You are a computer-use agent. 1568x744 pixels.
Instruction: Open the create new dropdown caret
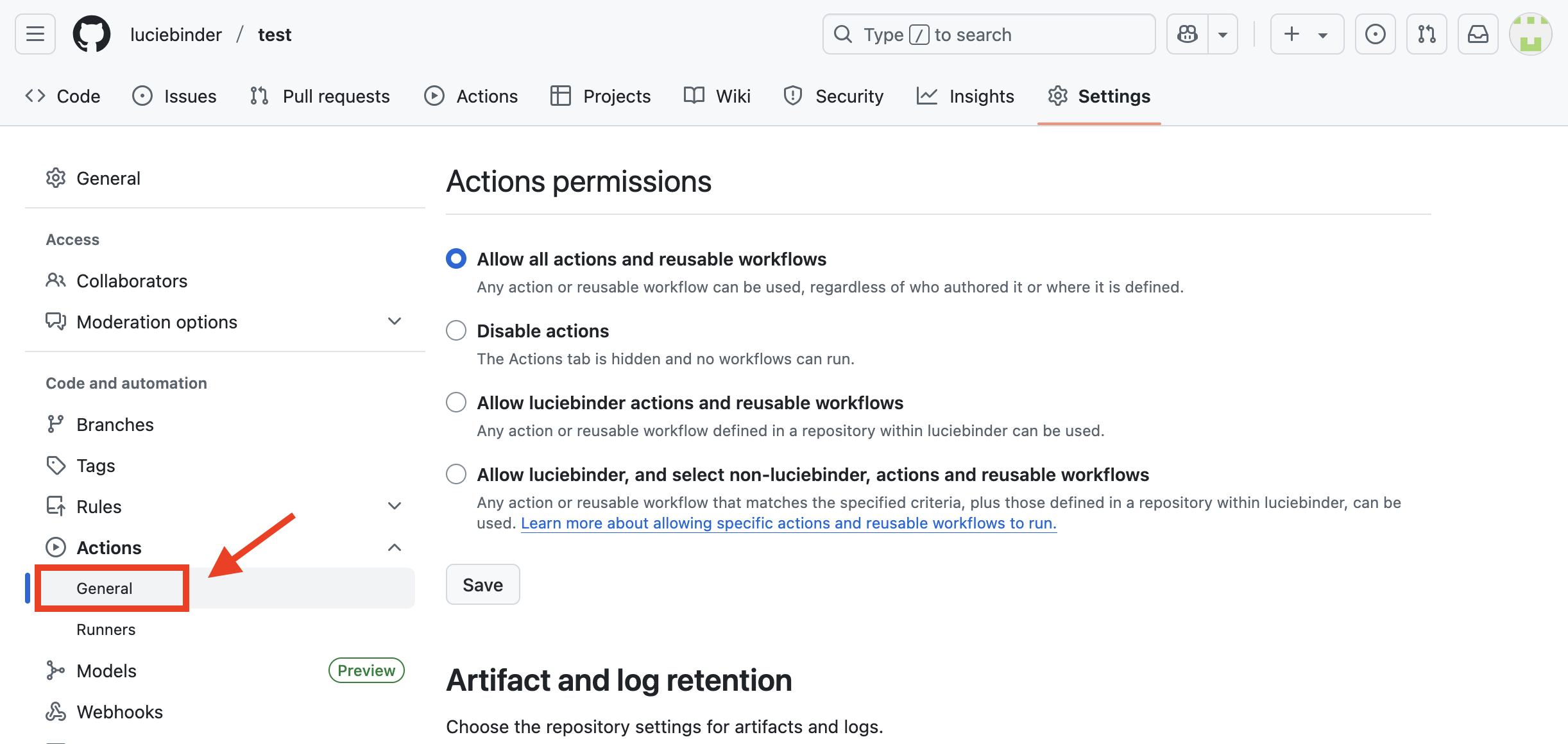[x=1323, y=35]
